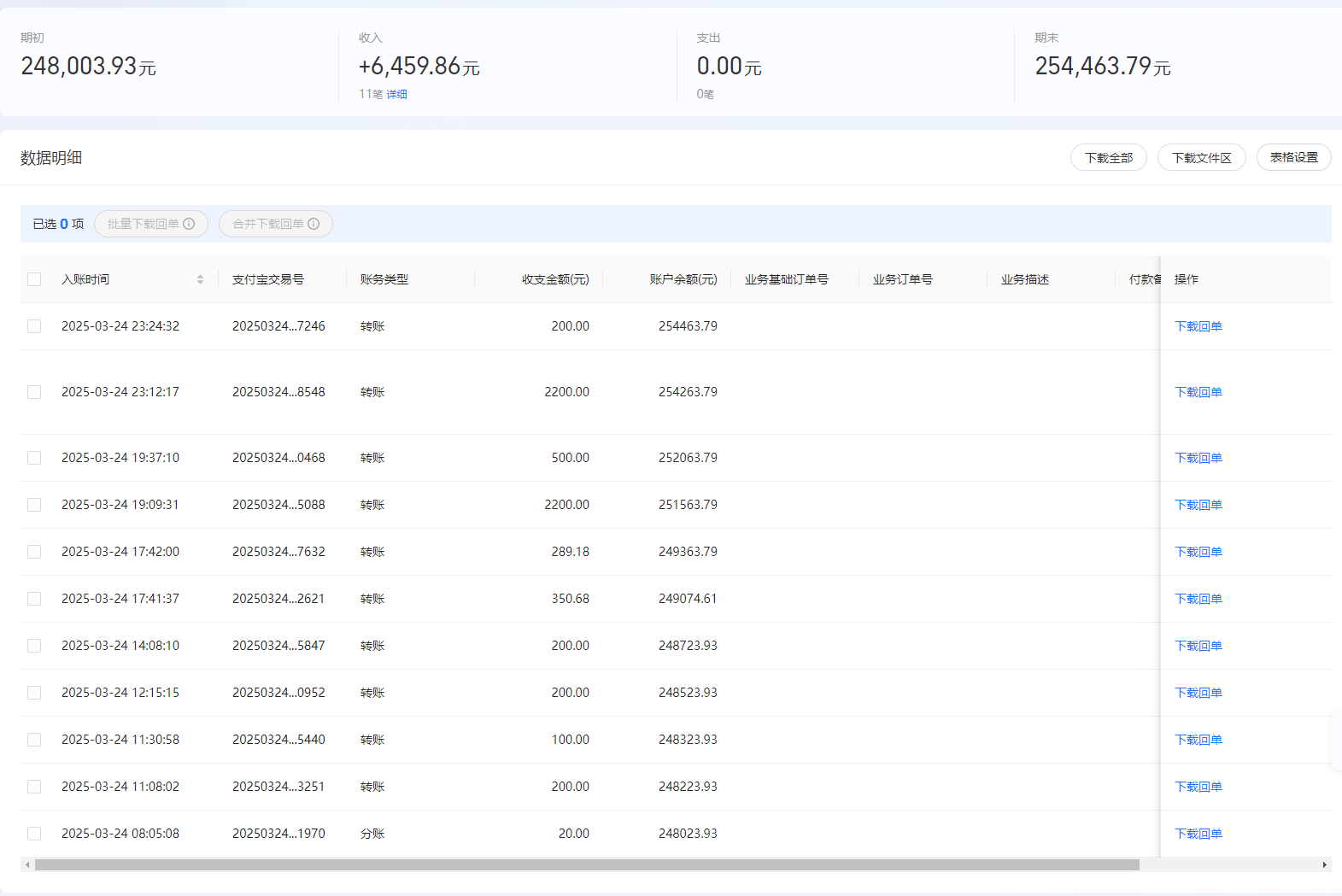Download receipt for transaction 20250324...7632
This screenshot has height=896, width=1342.
tap(1198, 552)
